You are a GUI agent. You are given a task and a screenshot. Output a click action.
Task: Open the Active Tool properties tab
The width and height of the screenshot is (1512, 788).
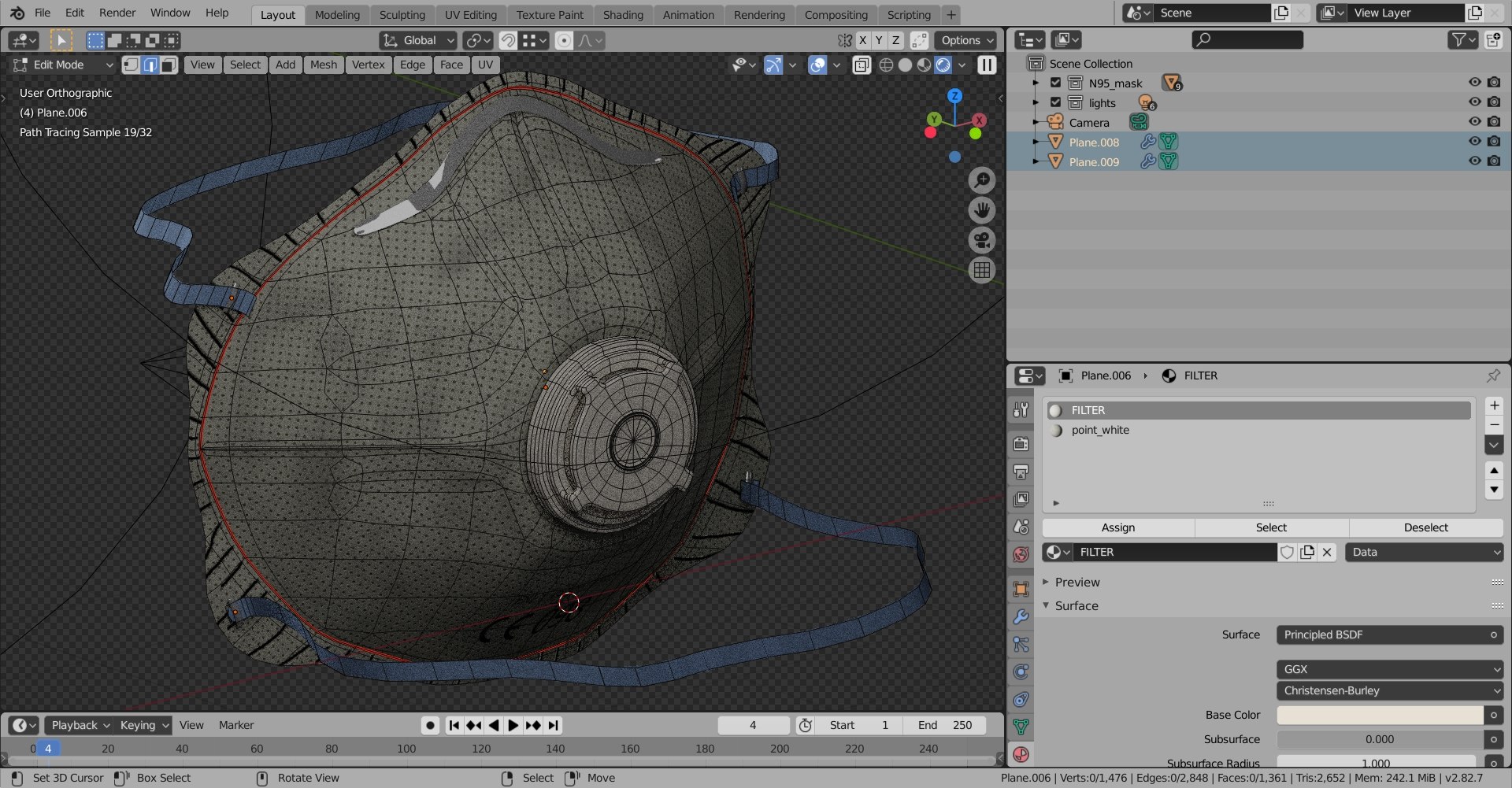[1021, 410]
